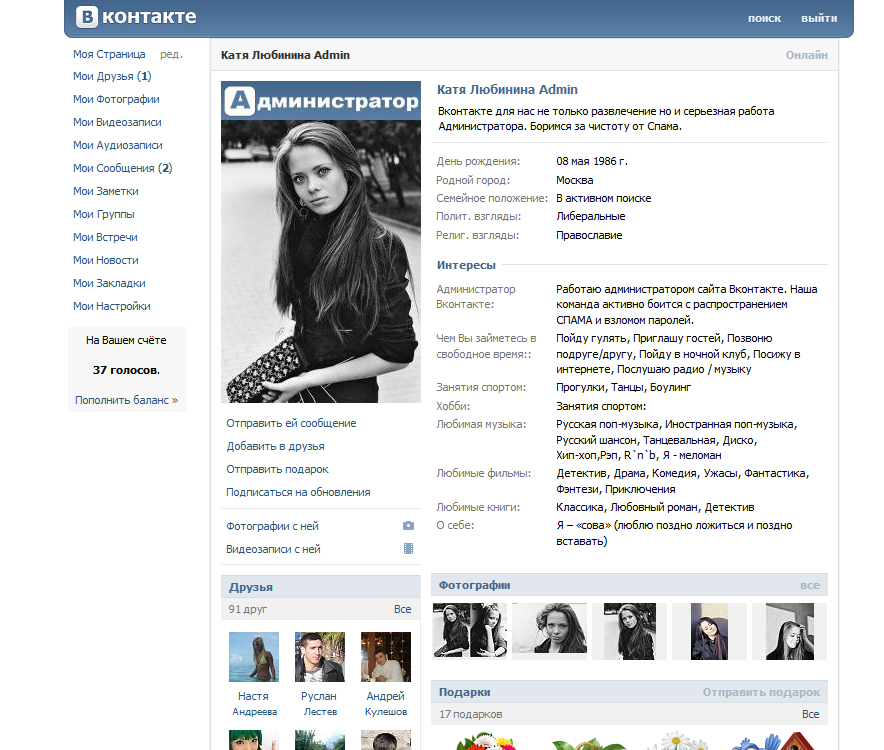Open the third photo thumbnail in Фотографии

click(x=630, y=631)
